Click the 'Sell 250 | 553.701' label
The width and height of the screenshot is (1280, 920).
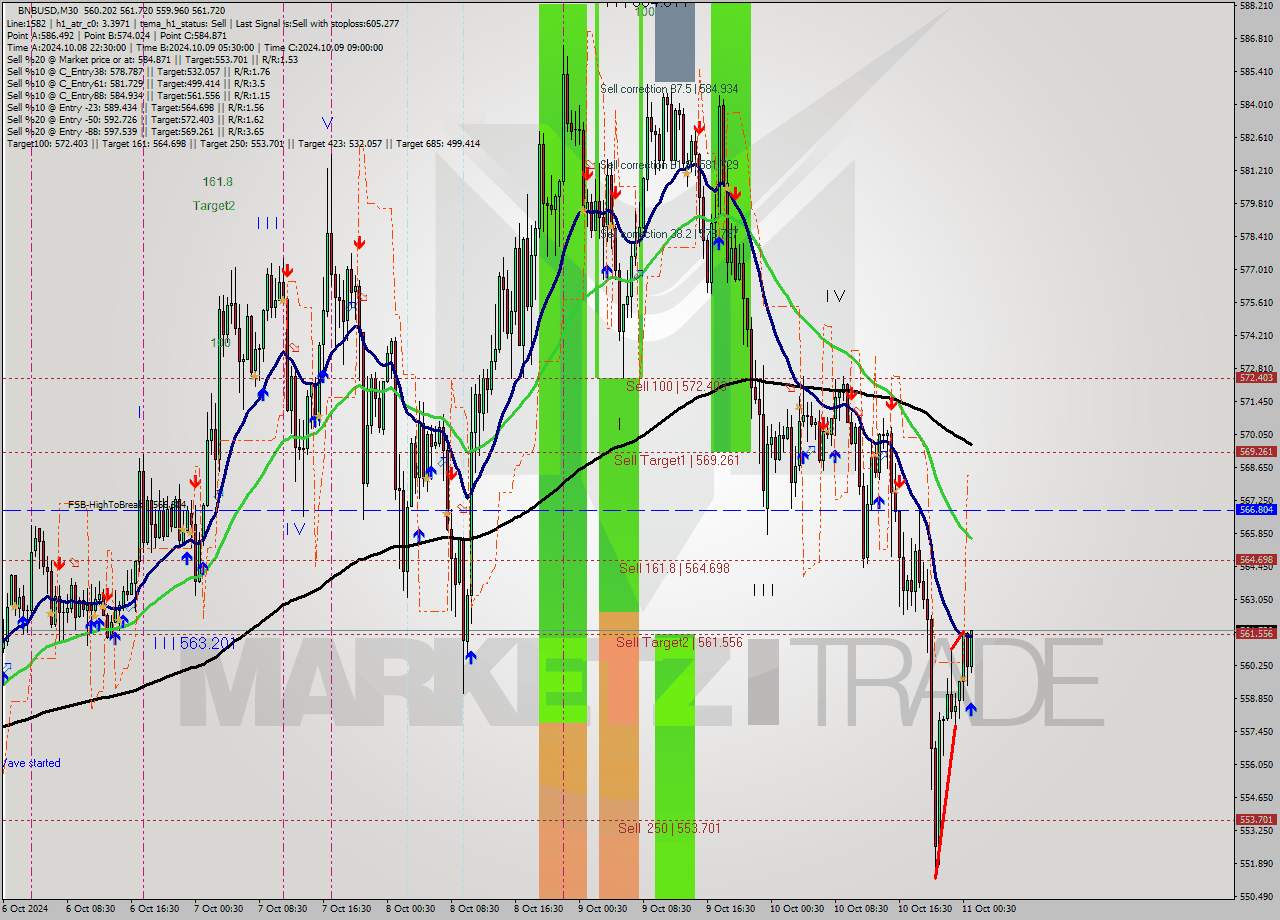[669, 828]
